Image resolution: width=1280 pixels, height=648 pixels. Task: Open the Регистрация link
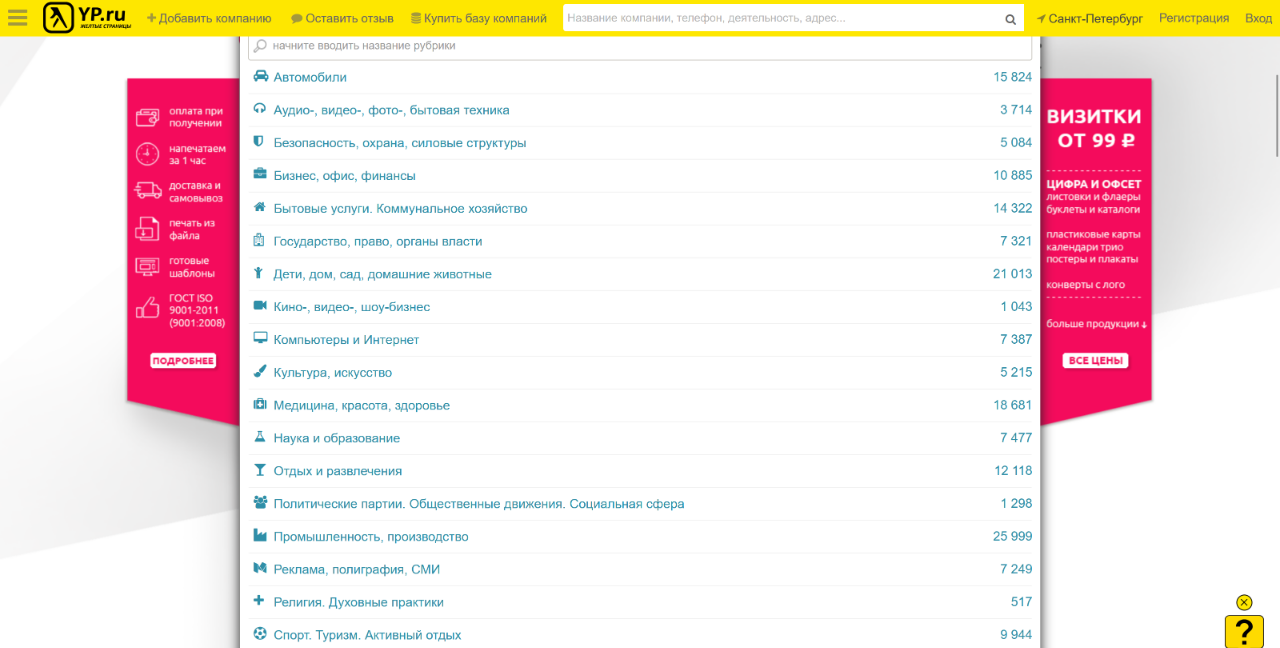(x=1194, y=18)
